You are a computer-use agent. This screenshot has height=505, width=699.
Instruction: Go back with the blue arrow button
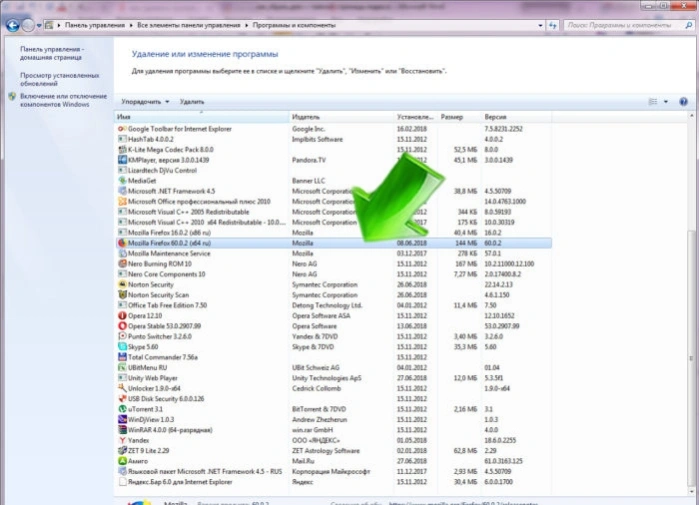pos(12,25)
